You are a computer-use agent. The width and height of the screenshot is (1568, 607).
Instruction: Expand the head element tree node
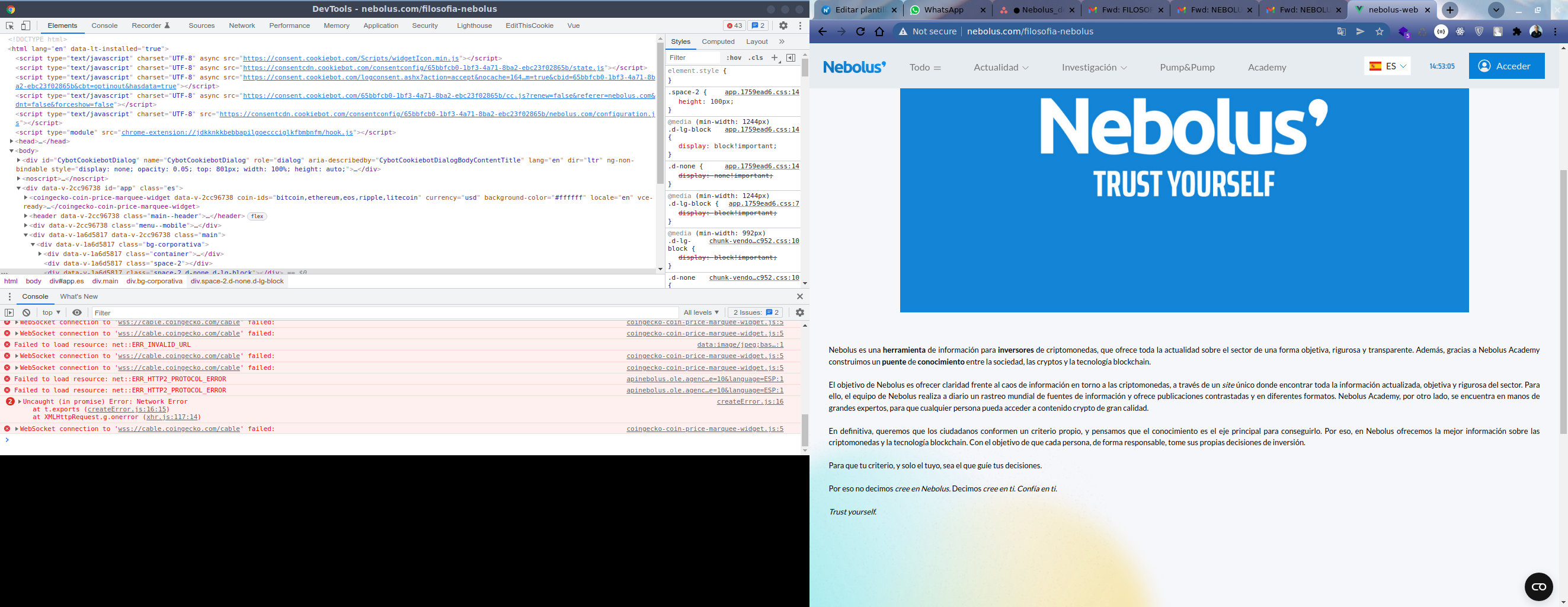click(x=12, y=141)
